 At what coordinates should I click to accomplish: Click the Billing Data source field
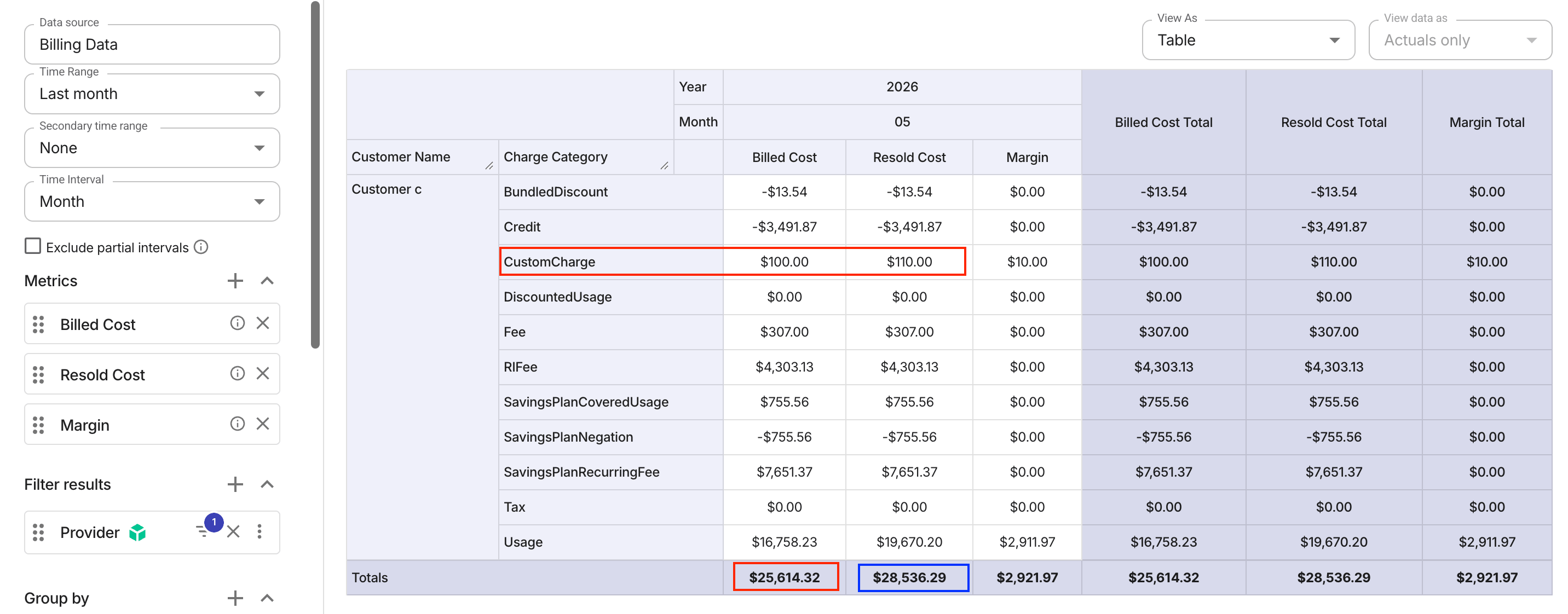coord(152,44)
